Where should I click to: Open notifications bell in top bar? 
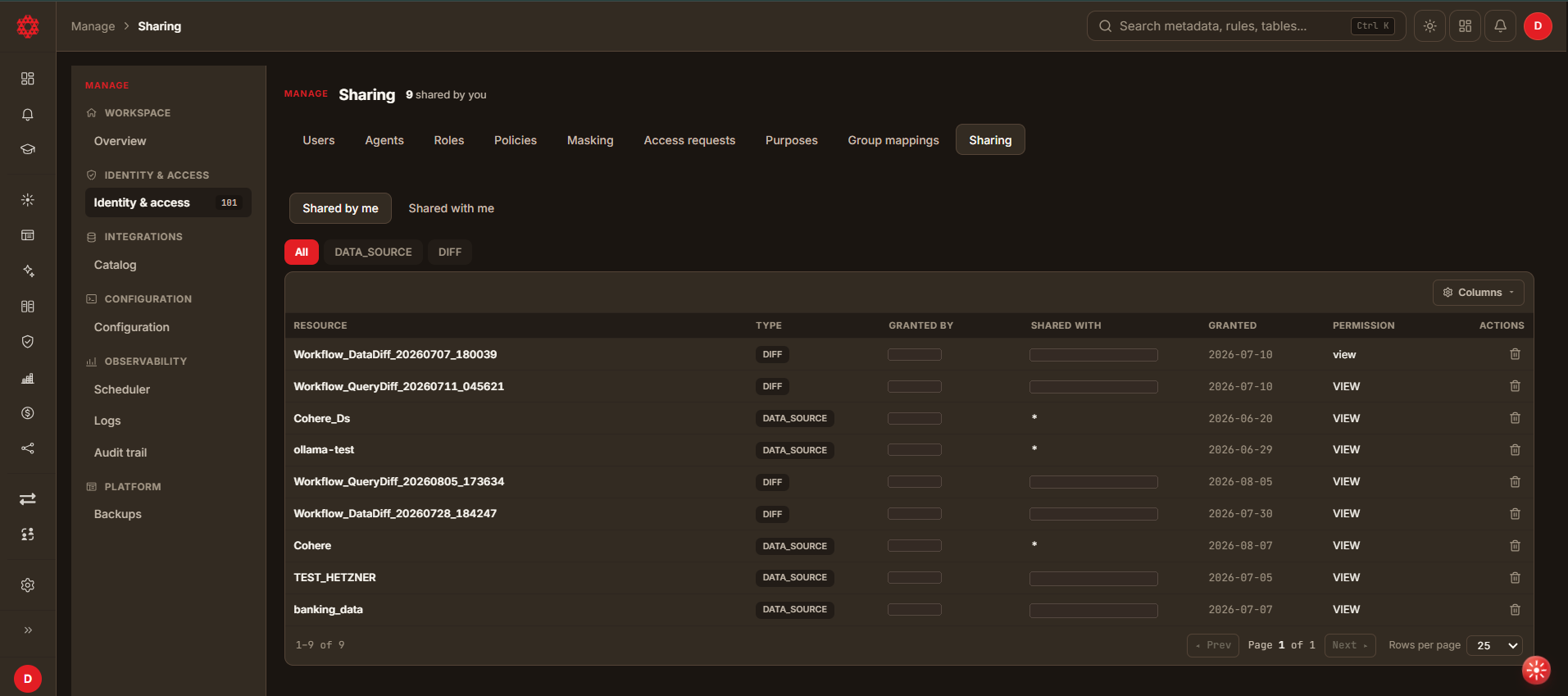click(x=1500, y=26)
